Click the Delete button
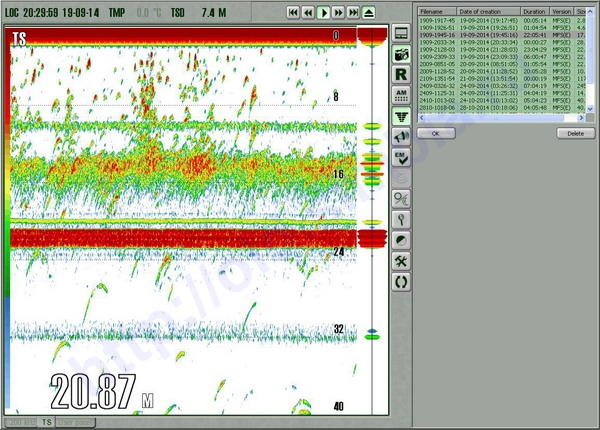Viewport: 600px width, 430px height. [576, 133]
